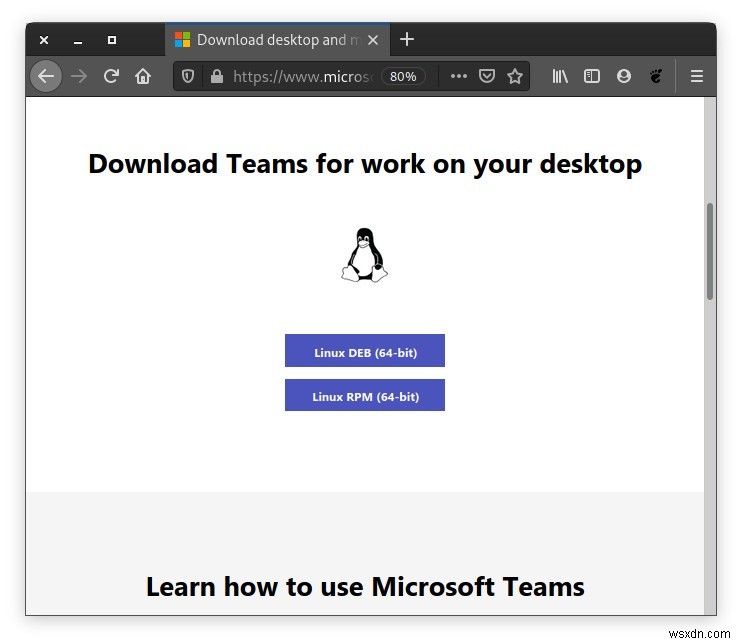Screen dimensions: 742x644
Task: Select the Download desktop and mobile tab
Action: [x=277, y=40]
